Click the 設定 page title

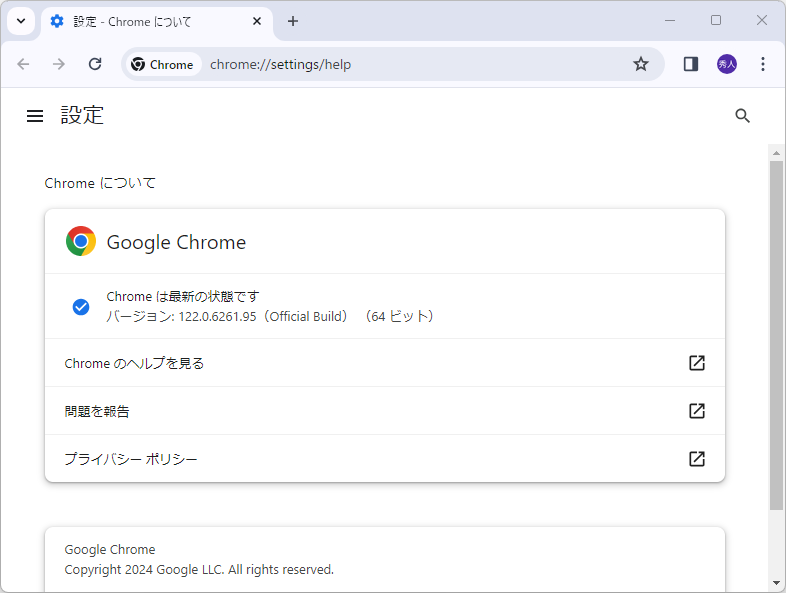[82, 115]
